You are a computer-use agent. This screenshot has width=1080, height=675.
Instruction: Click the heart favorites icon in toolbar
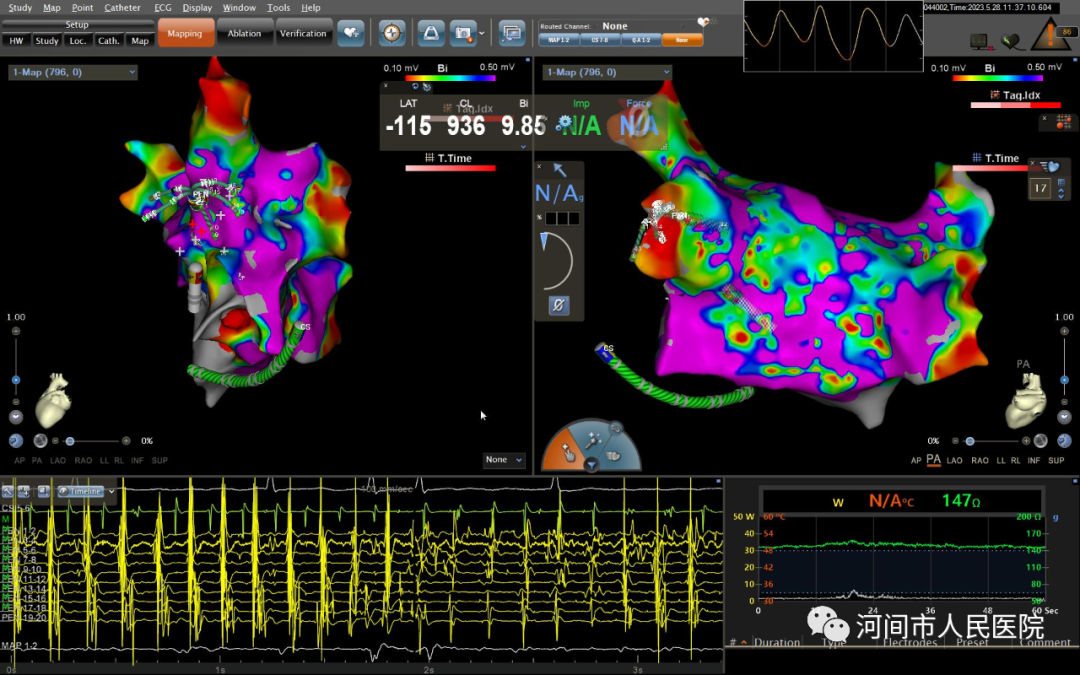point(351,33)
